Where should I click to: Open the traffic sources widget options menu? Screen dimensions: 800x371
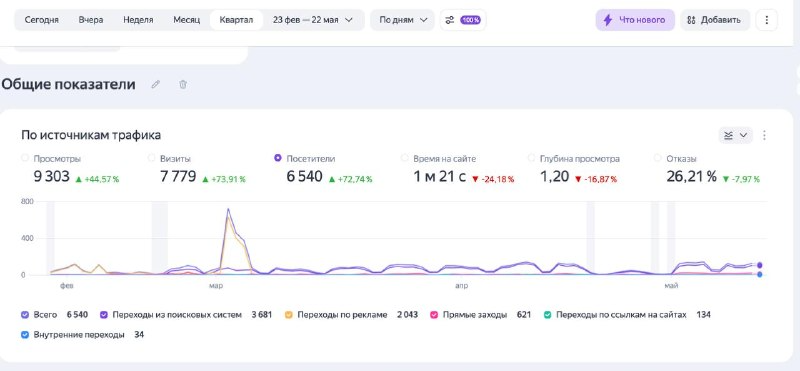coord(764,135)
